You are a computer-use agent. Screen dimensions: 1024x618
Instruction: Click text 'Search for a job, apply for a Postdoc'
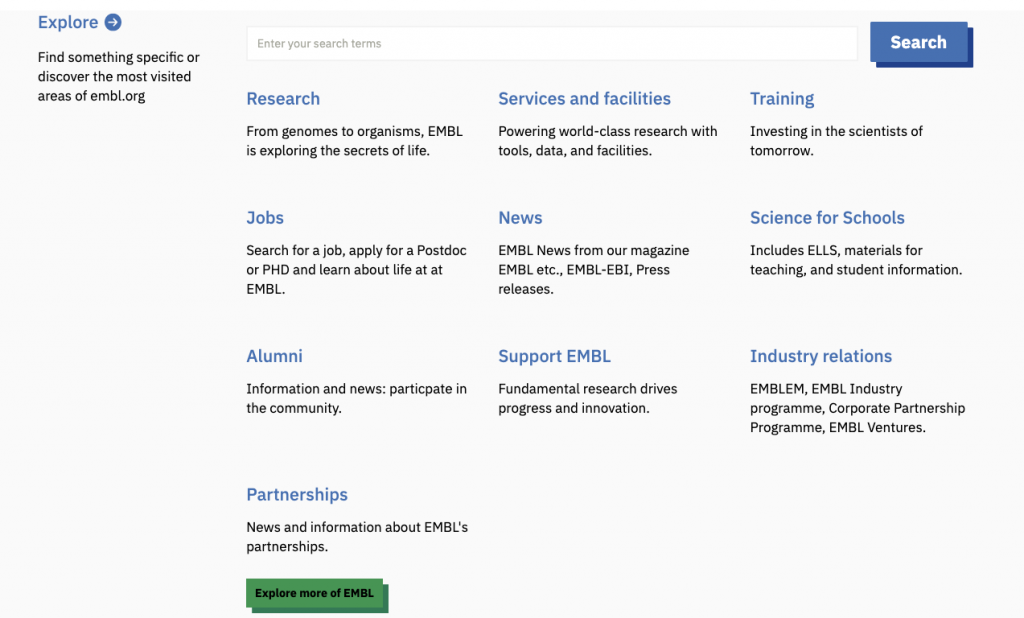pyautogui.click(x=356, y=250)
